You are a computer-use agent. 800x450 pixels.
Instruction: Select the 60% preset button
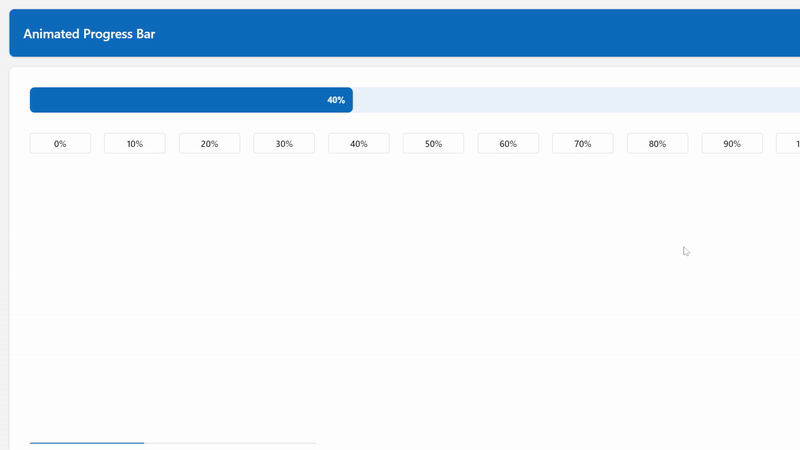pyautogui.click(x=508, y=143)
